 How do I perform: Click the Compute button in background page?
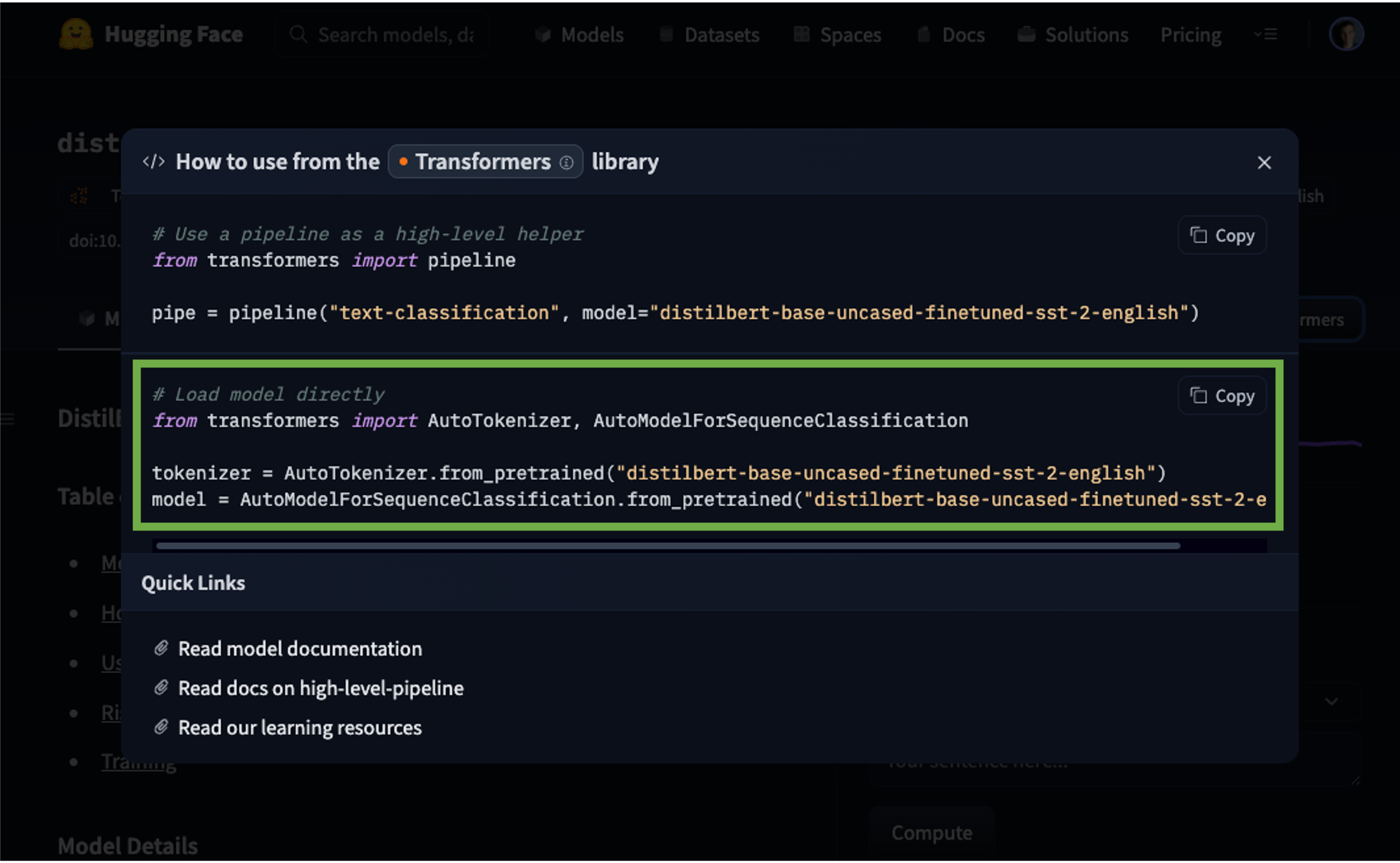[931, 833]
